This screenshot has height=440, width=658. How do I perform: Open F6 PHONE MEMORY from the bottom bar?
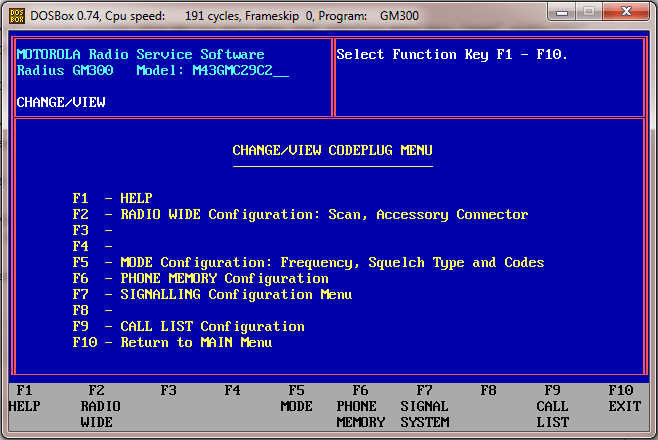tap(360, 406)
